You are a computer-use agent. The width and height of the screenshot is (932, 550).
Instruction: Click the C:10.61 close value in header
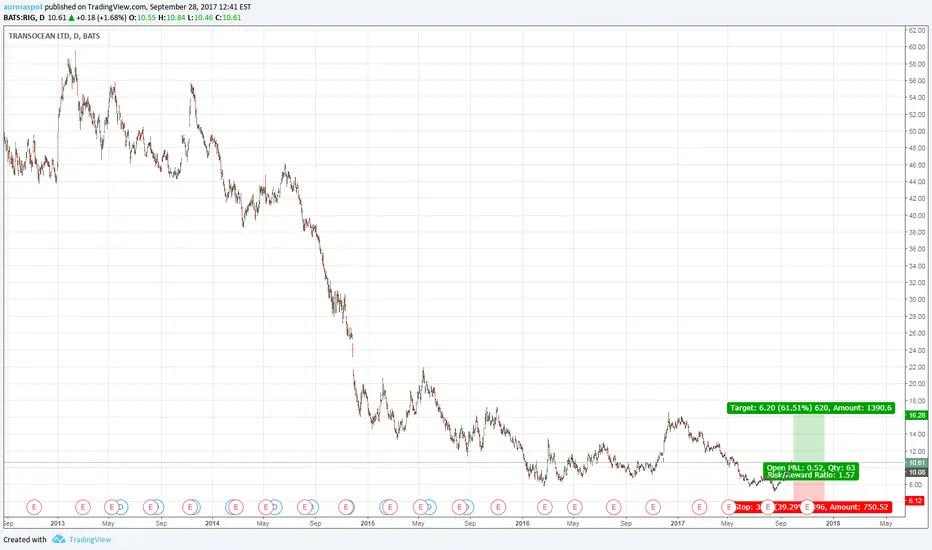click(228, 18)
